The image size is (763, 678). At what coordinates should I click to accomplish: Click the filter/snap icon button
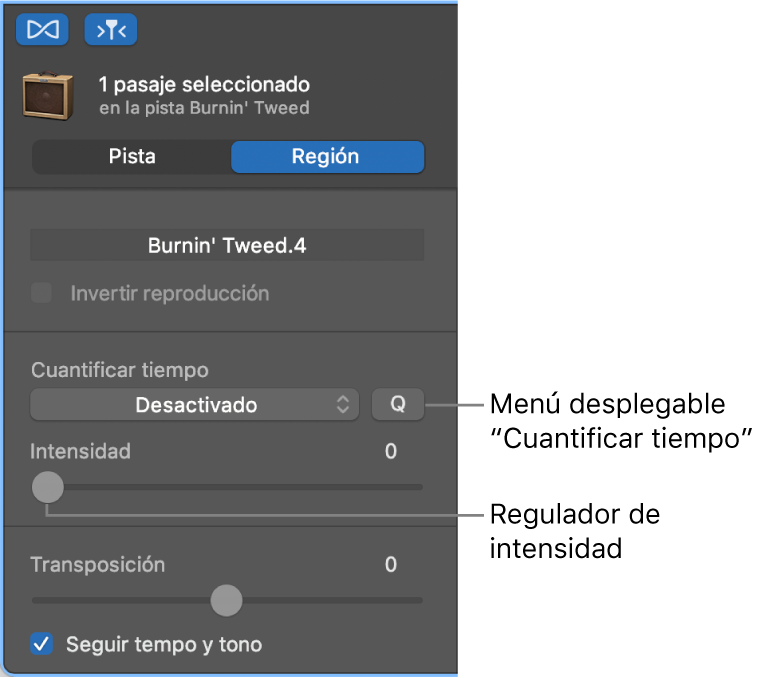(111, 30)
